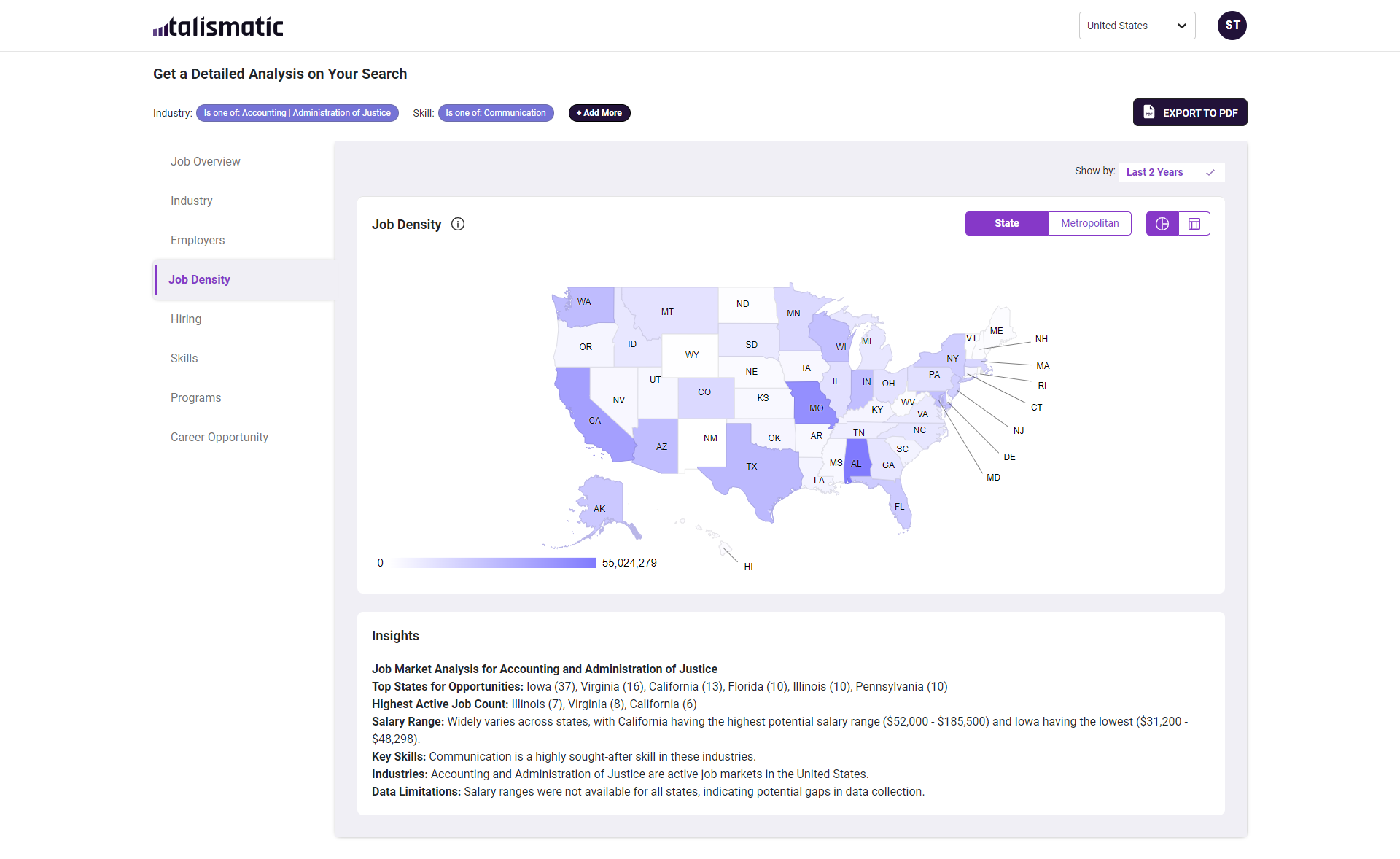
Task: Click the PDF icon in the Export button
Action: [1149, 112]
